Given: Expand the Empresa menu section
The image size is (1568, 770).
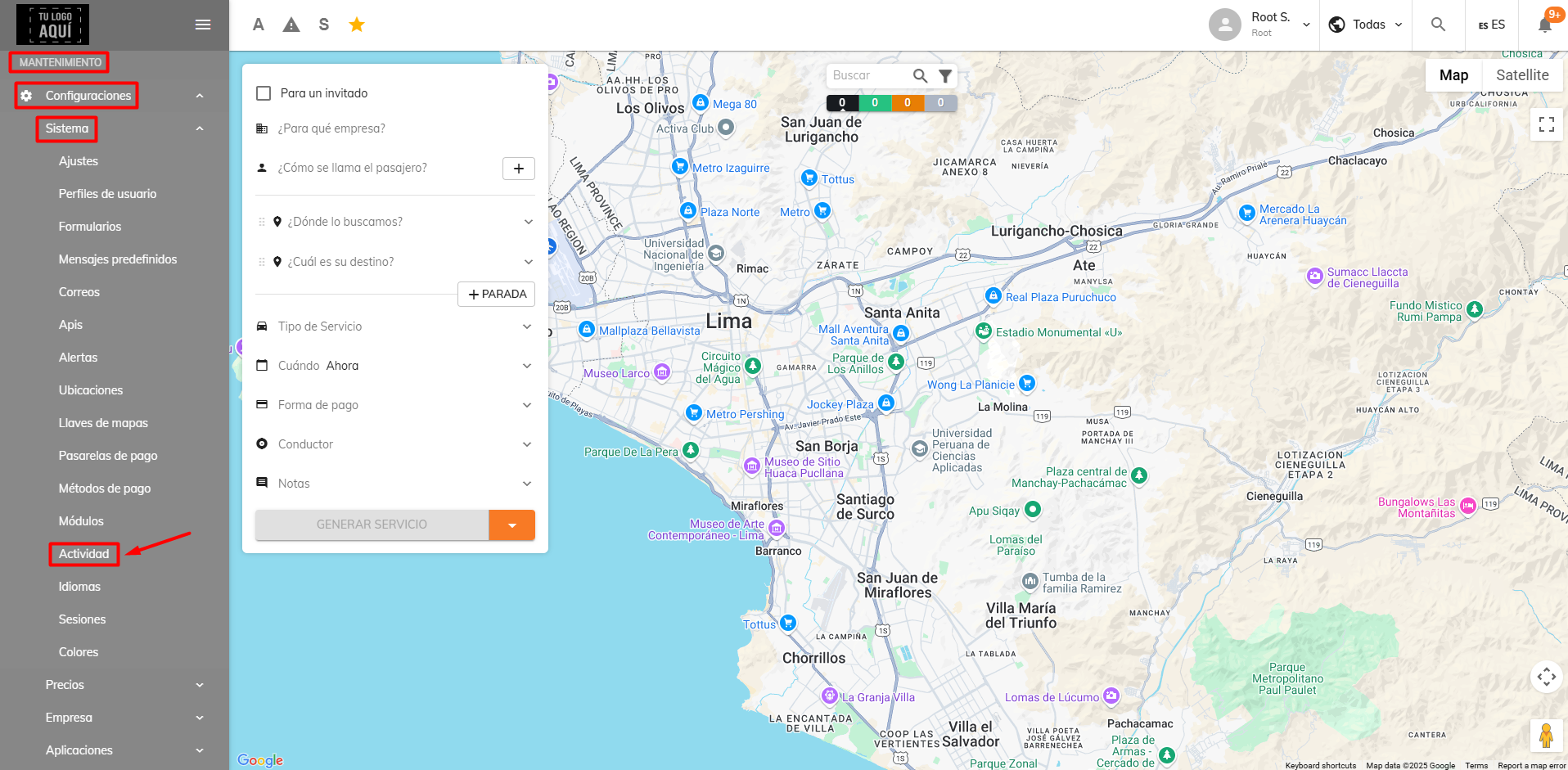Looking at the screenshot, I should (x=115, y=718).
